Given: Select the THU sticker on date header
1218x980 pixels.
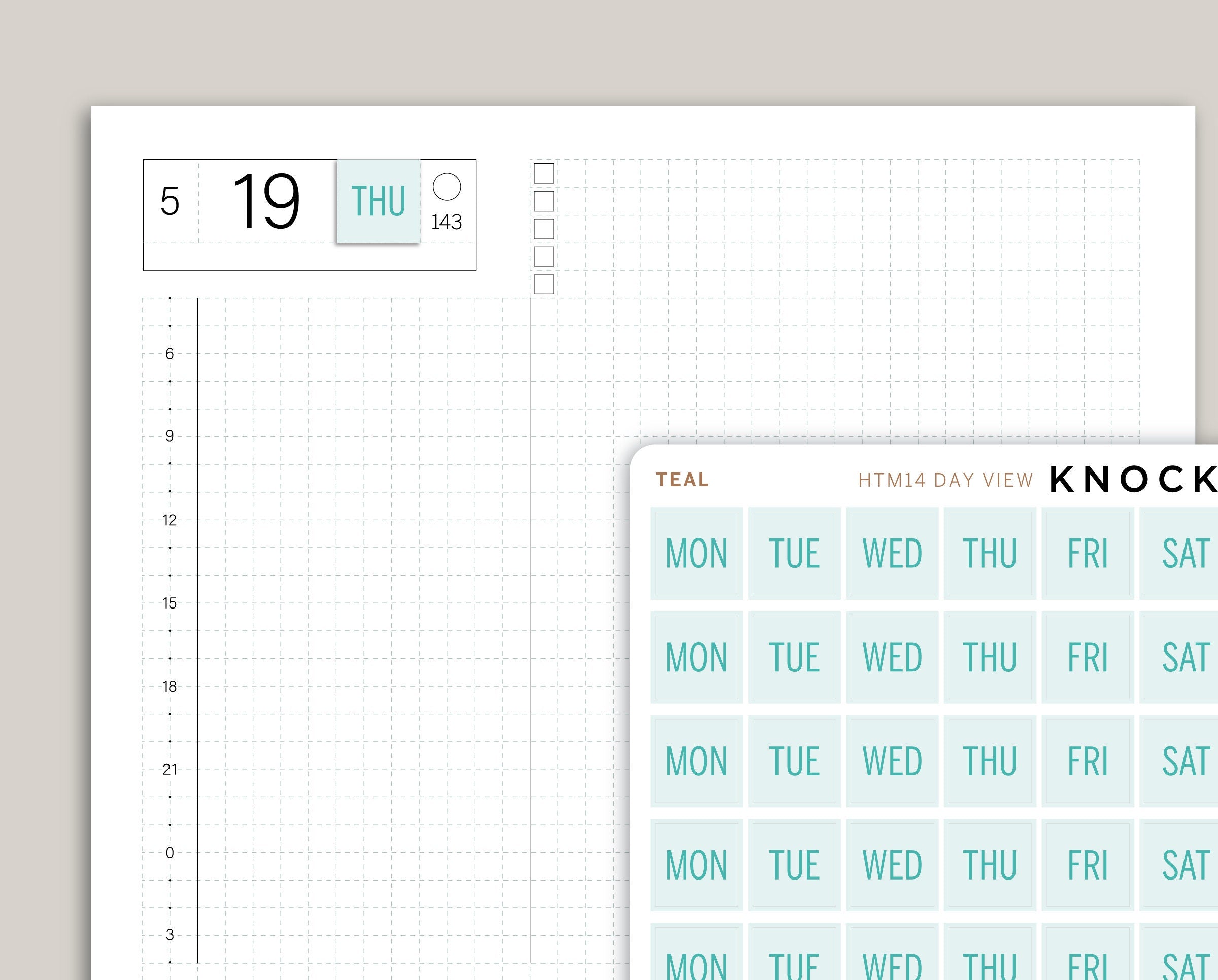Looking at the screenshot, I should tap(379, 201).
